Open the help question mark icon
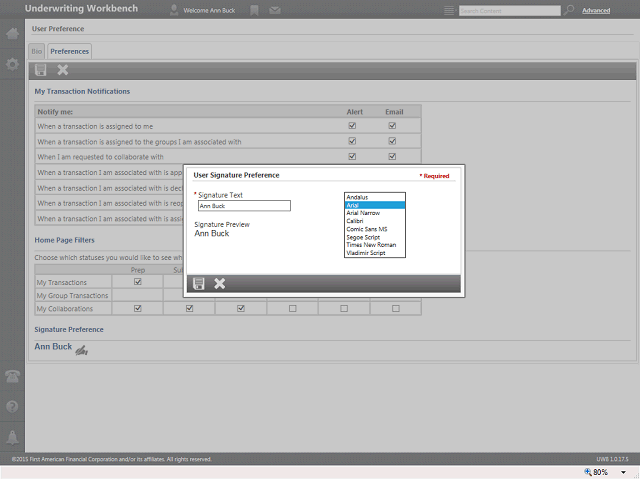 coord(12,407)
